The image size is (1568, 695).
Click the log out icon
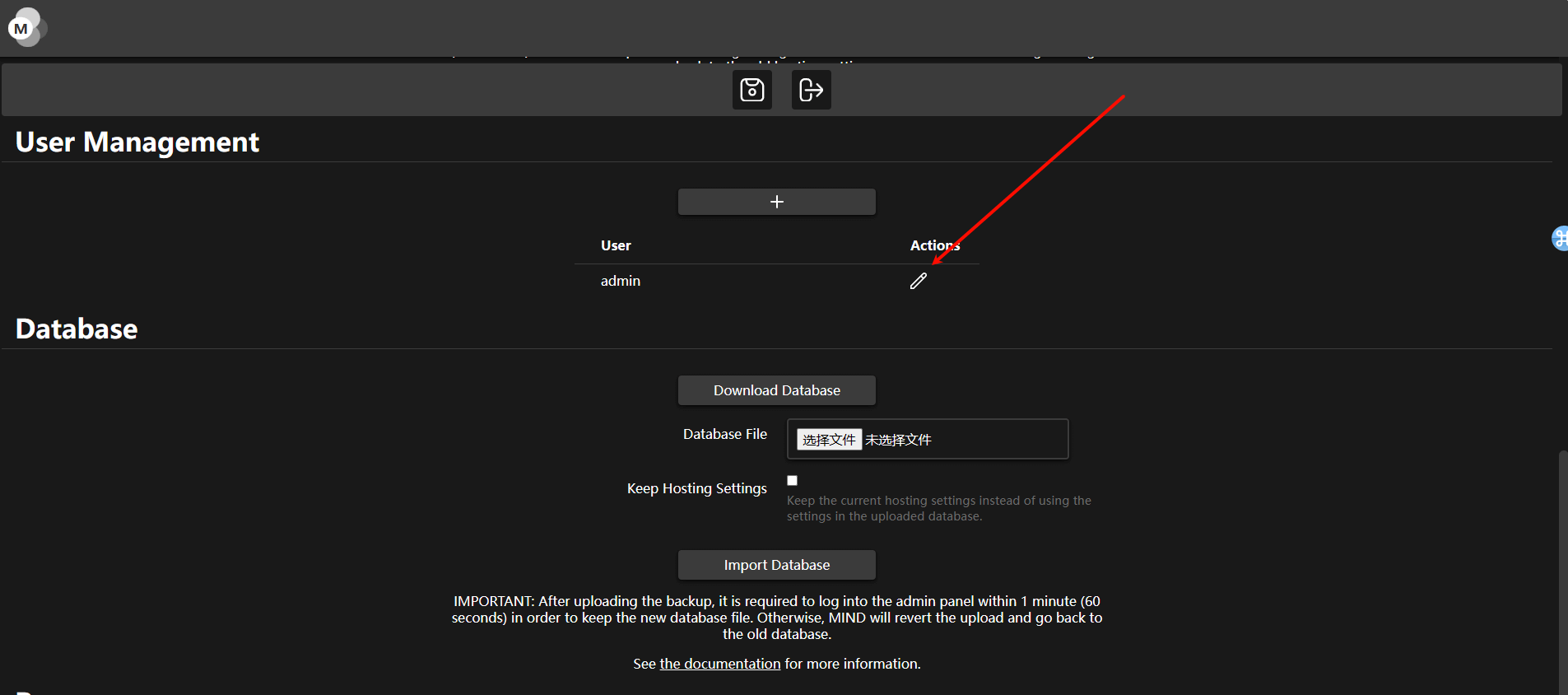point(811,90)
